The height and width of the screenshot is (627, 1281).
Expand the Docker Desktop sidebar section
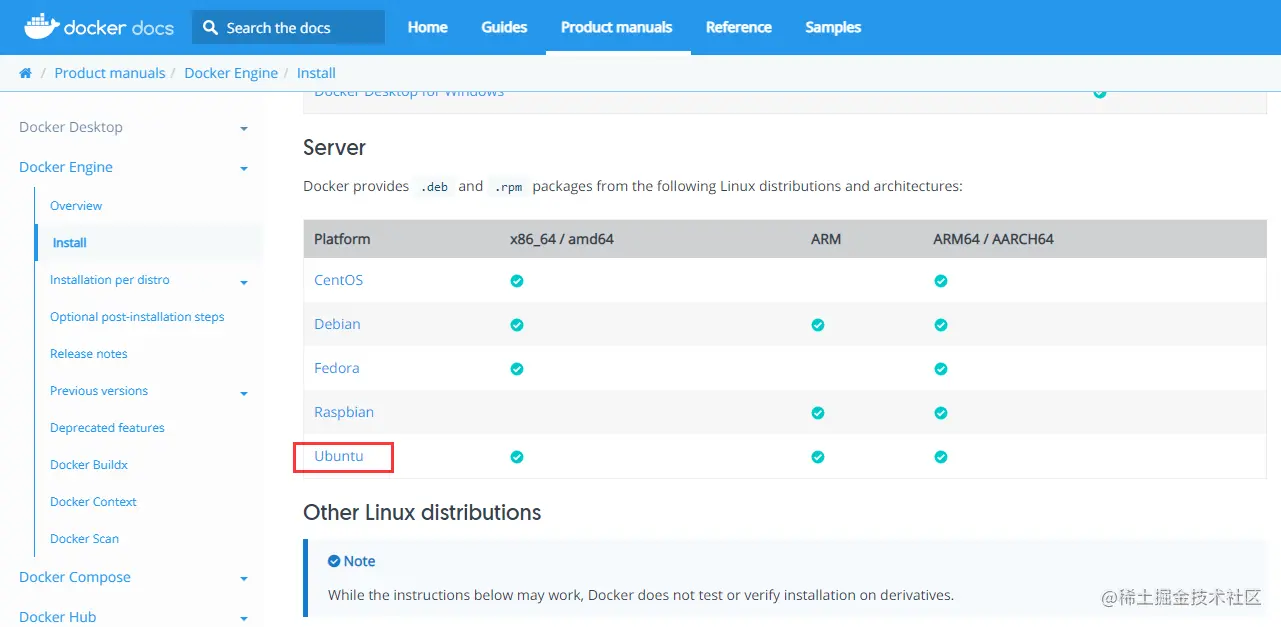pyautogui.click(x=244, y=129)
